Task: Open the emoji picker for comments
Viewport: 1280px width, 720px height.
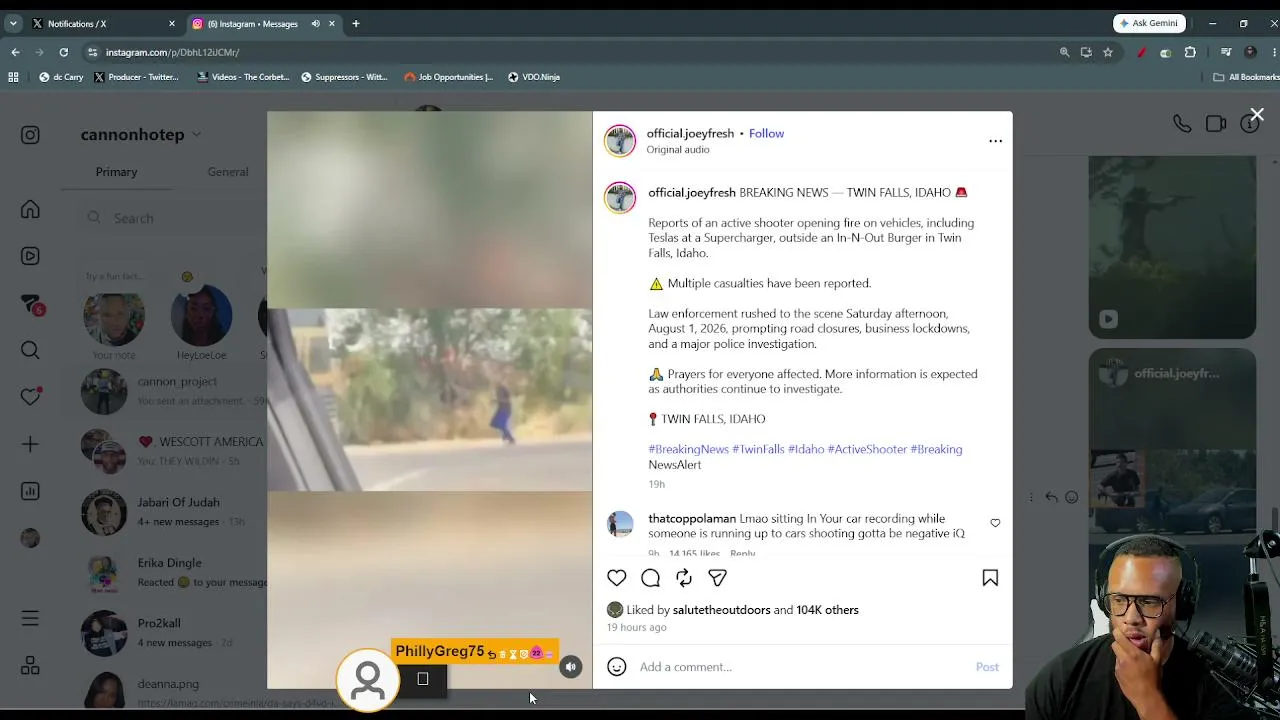Action: click(617, 667)
